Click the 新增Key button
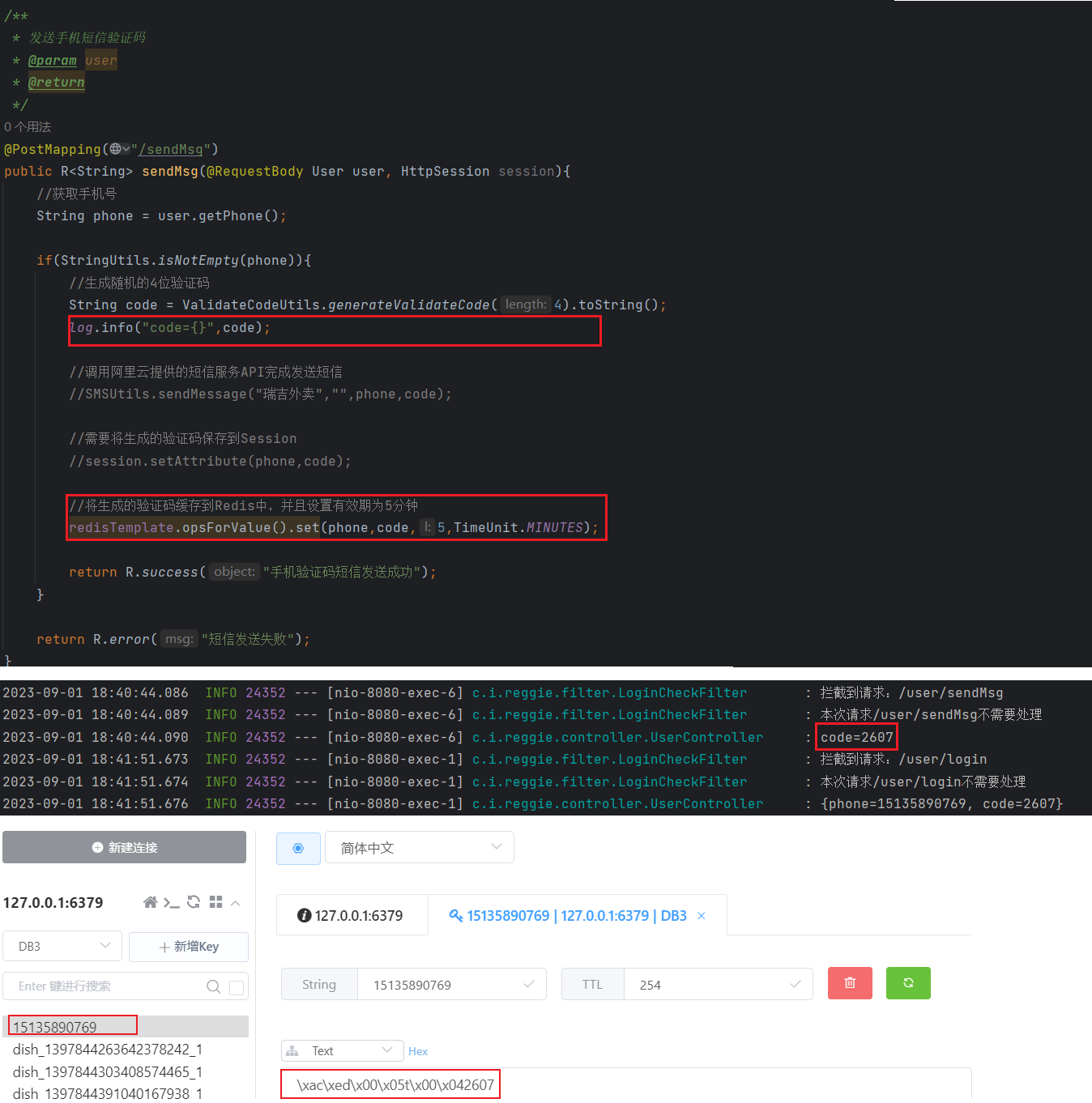1092x1103 pixels. pos(189,947)
